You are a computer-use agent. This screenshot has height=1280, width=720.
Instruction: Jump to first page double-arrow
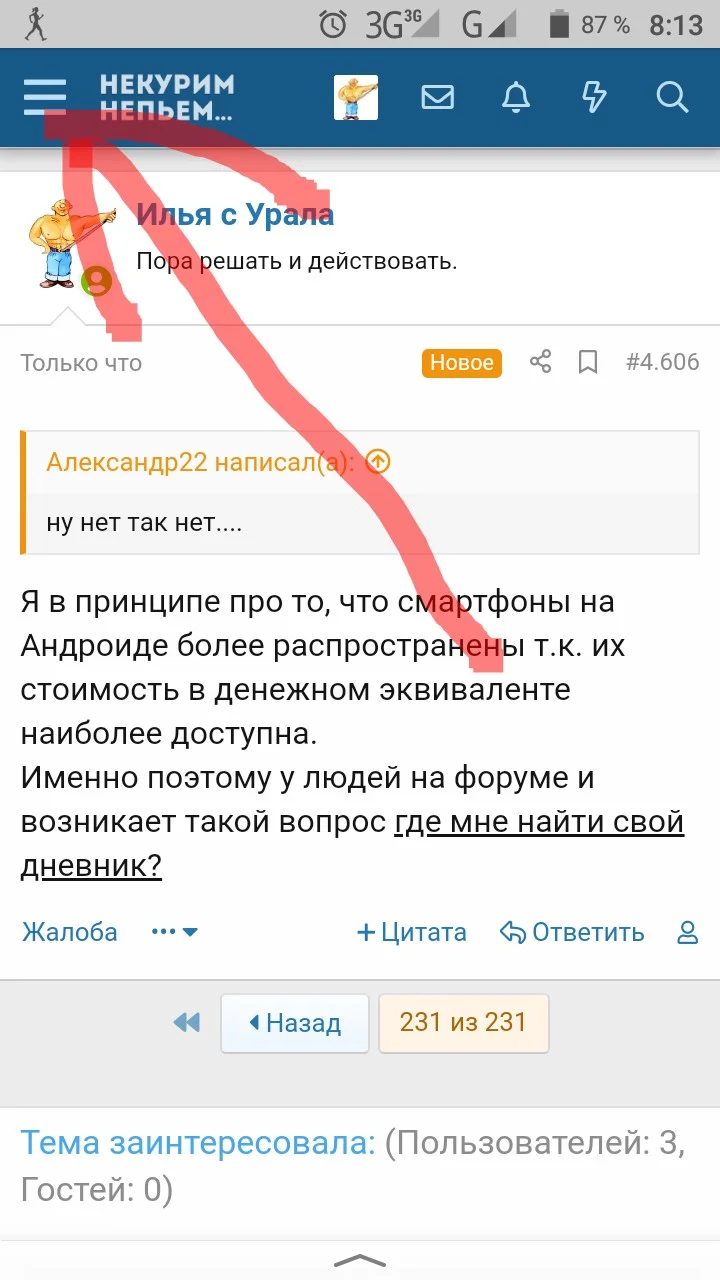186,1023
